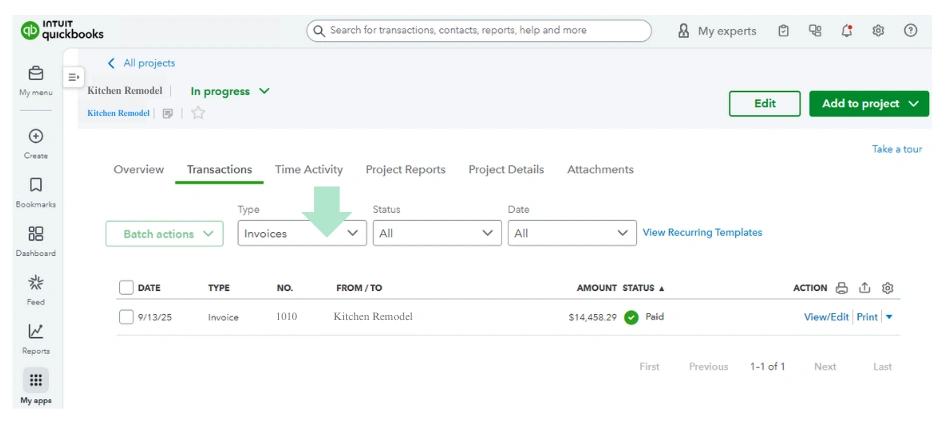Click View/Edit for invoice 1010
This screenshot has width=943, height=423.
tap(826, 317)
